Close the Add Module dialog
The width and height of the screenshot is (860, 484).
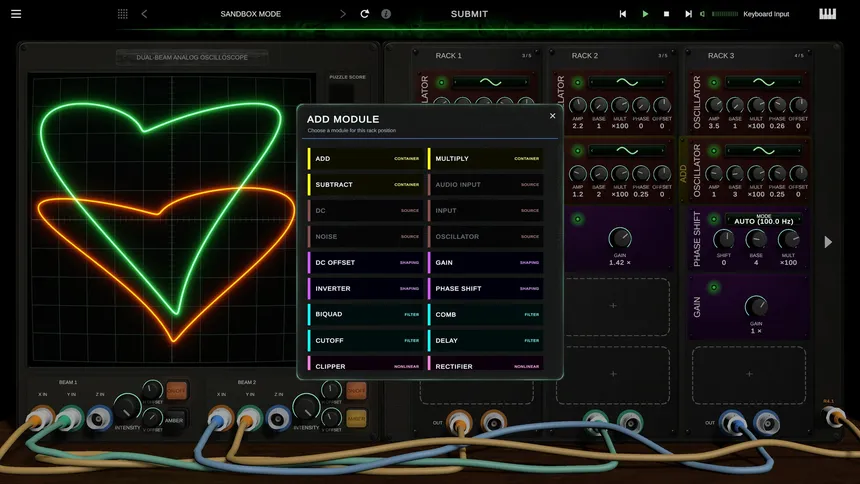[552, 116]
